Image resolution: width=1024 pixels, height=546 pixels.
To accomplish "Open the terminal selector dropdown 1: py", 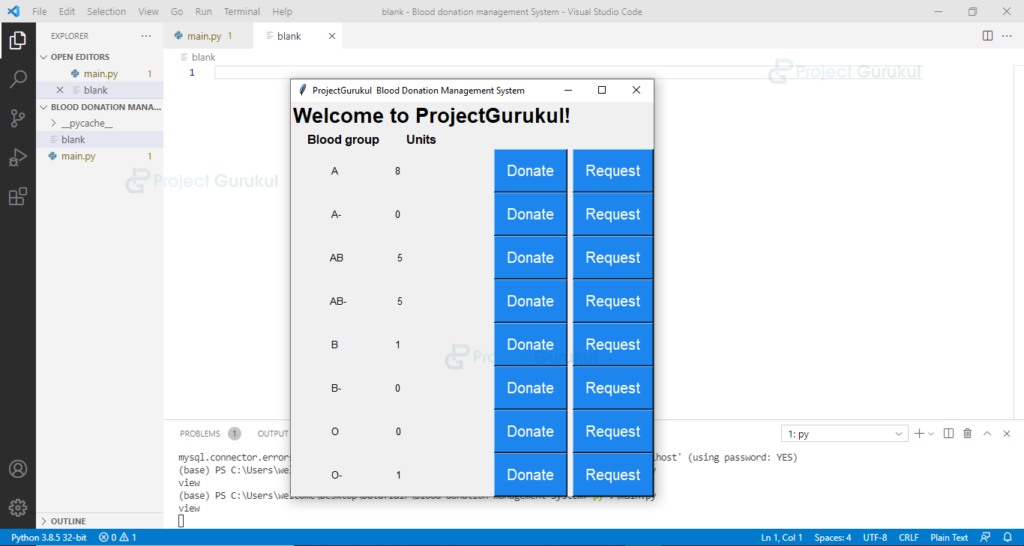I will click(844, 433).
